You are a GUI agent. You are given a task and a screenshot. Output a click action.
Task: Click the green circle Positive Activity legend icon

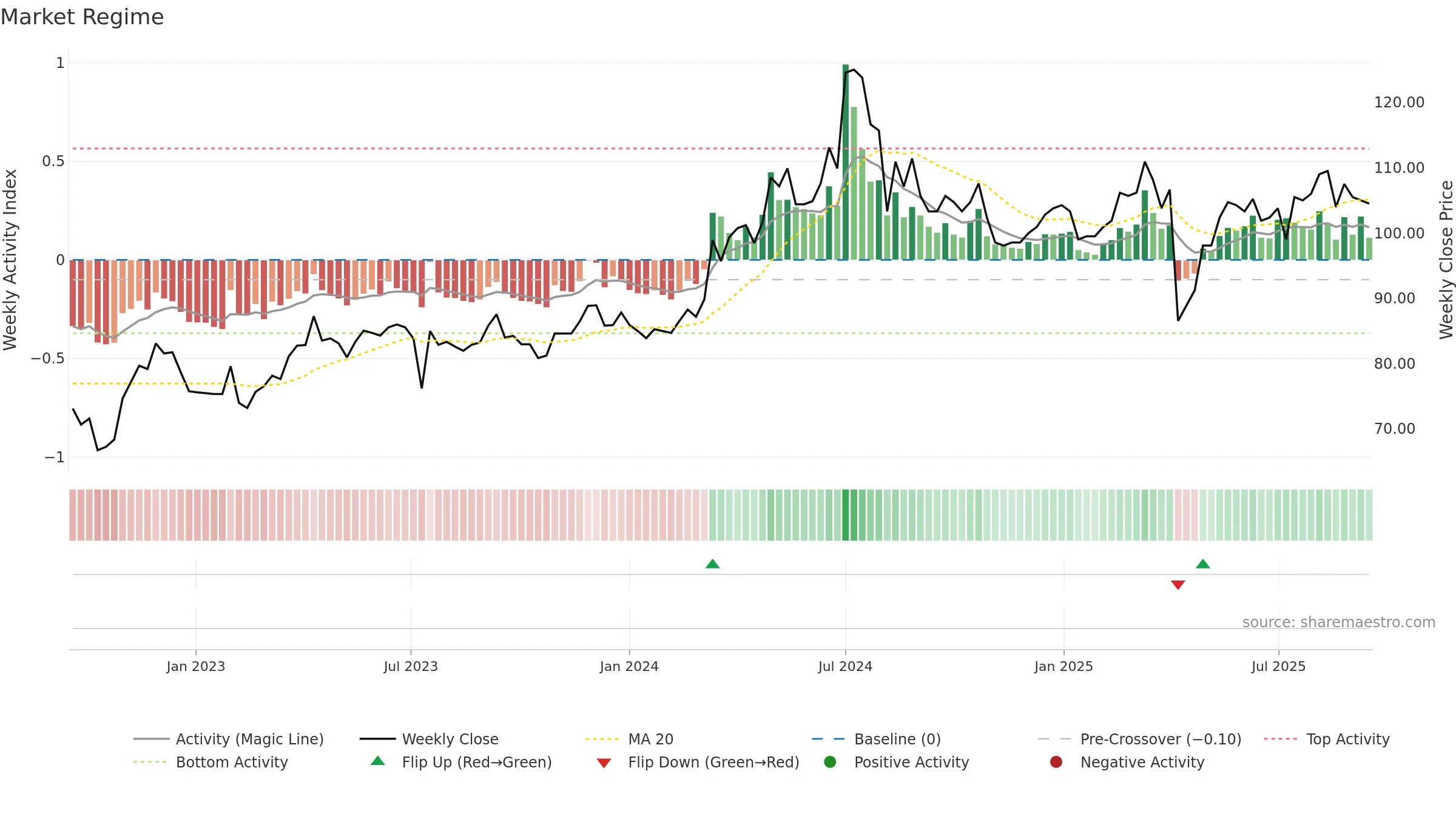point(830,762)
